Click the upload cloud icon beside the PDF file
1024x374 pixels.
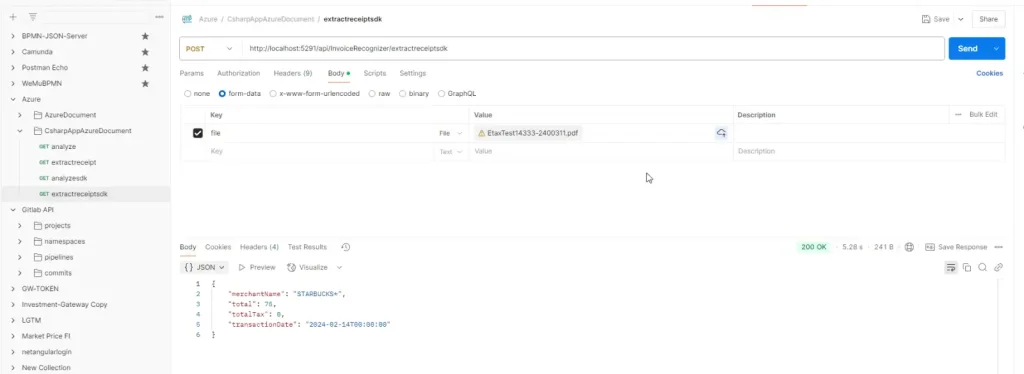pyautogui.click(x=721, y=133)
